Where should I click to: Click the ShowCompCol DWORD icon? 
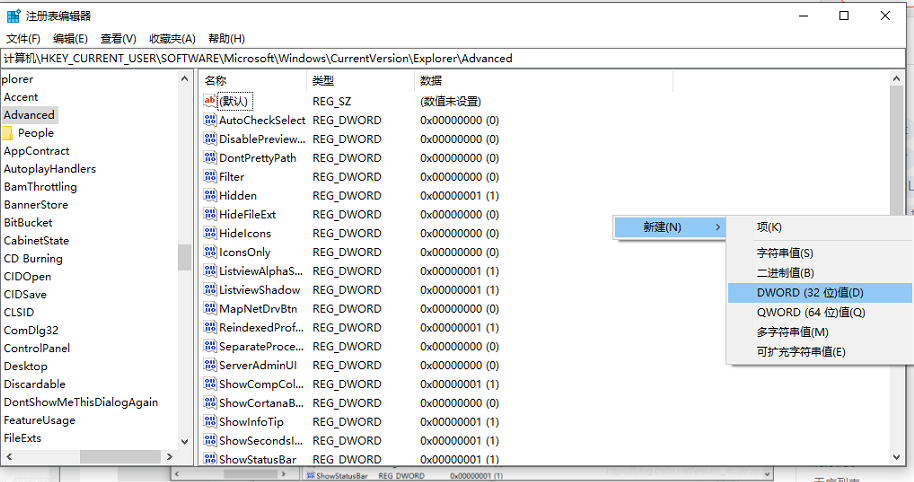[x=210, y=384]
